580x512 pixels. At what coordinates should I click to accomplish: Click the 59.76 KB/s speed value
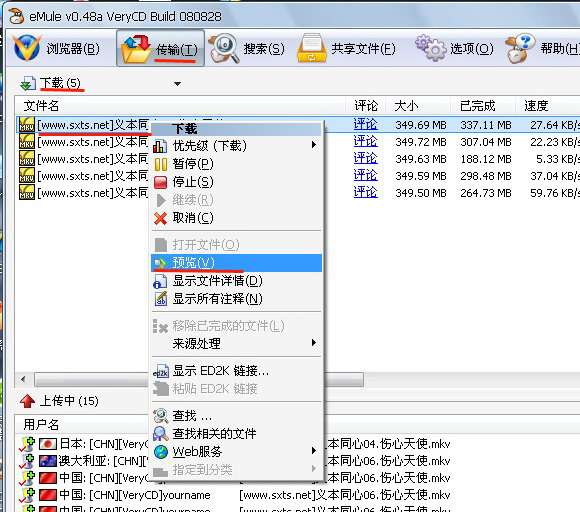554,193
